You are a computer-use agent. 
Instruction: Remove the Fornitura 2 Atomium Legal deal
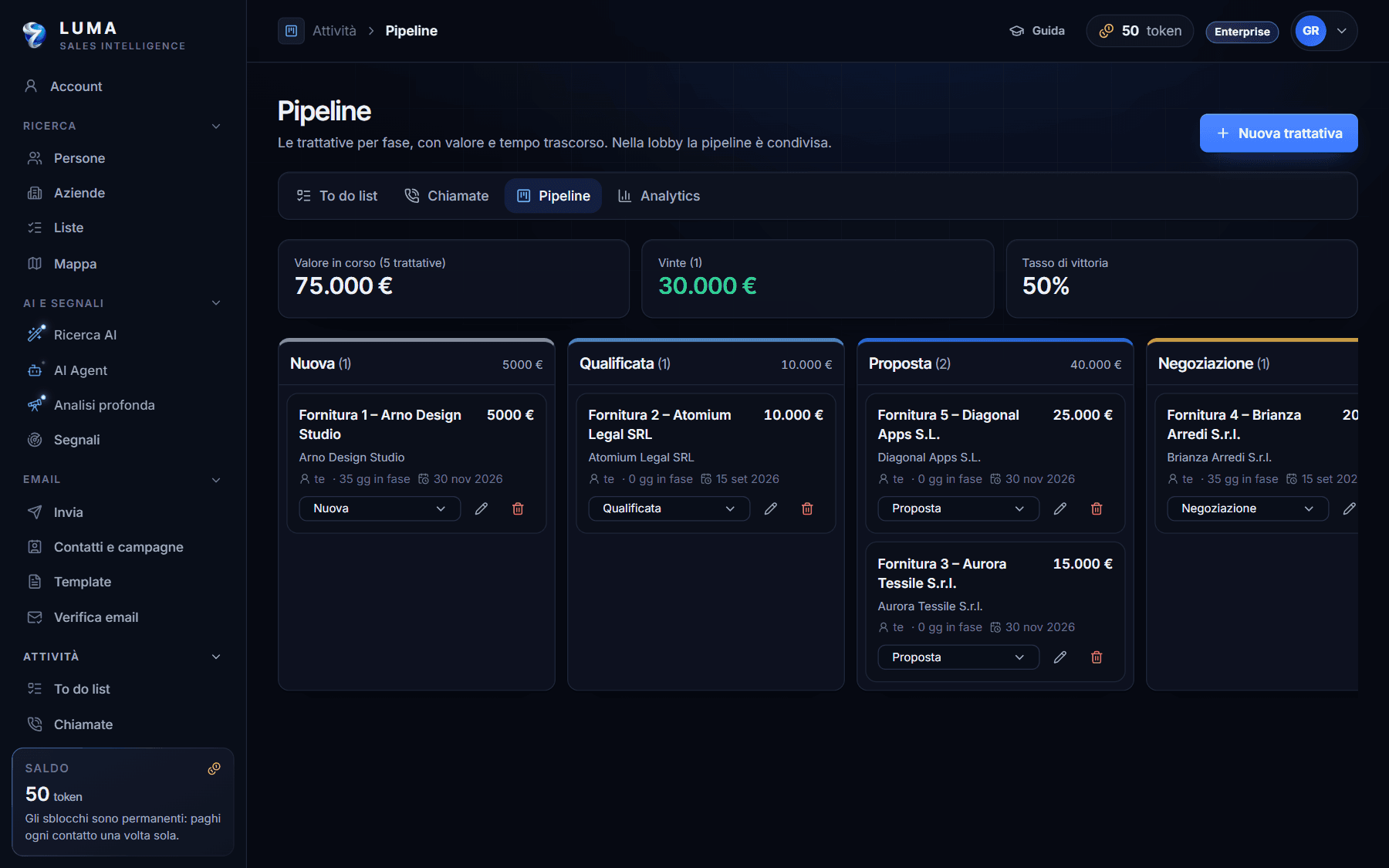[807, 508]
